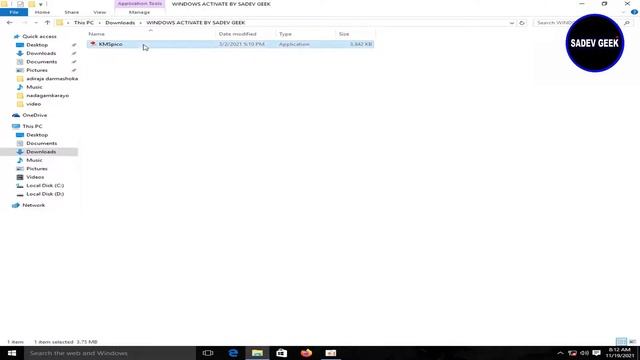This screenshot has height=360, width=640.
Task: Click the taskbar clock and date
Action: 620,353
